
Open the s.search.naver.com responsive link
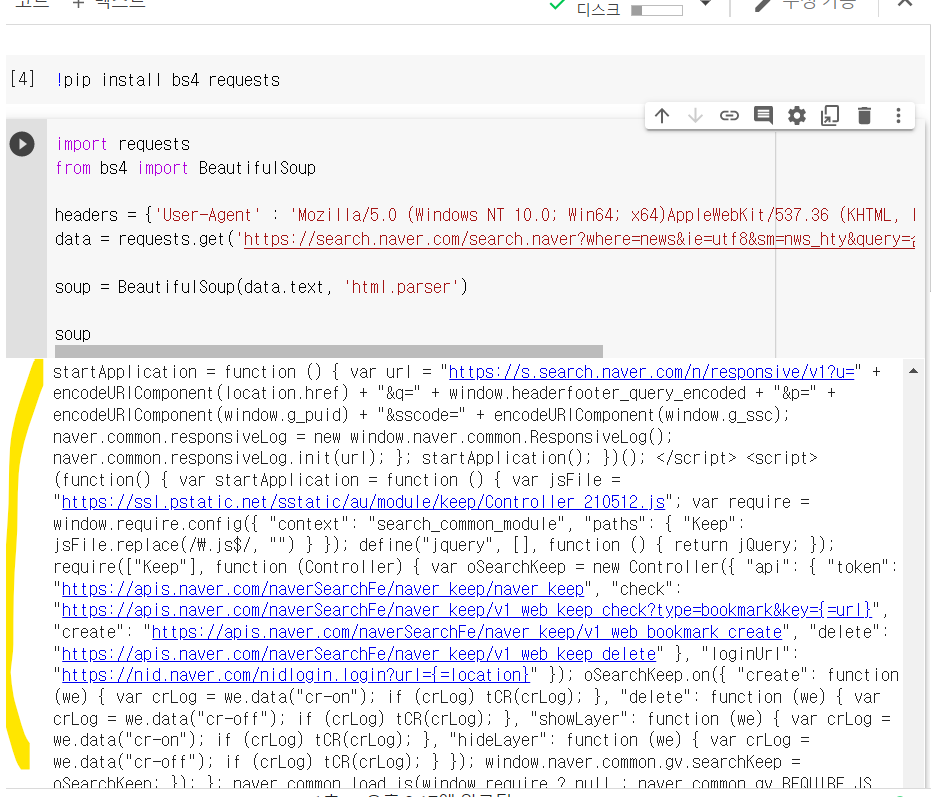pos(651,372)
